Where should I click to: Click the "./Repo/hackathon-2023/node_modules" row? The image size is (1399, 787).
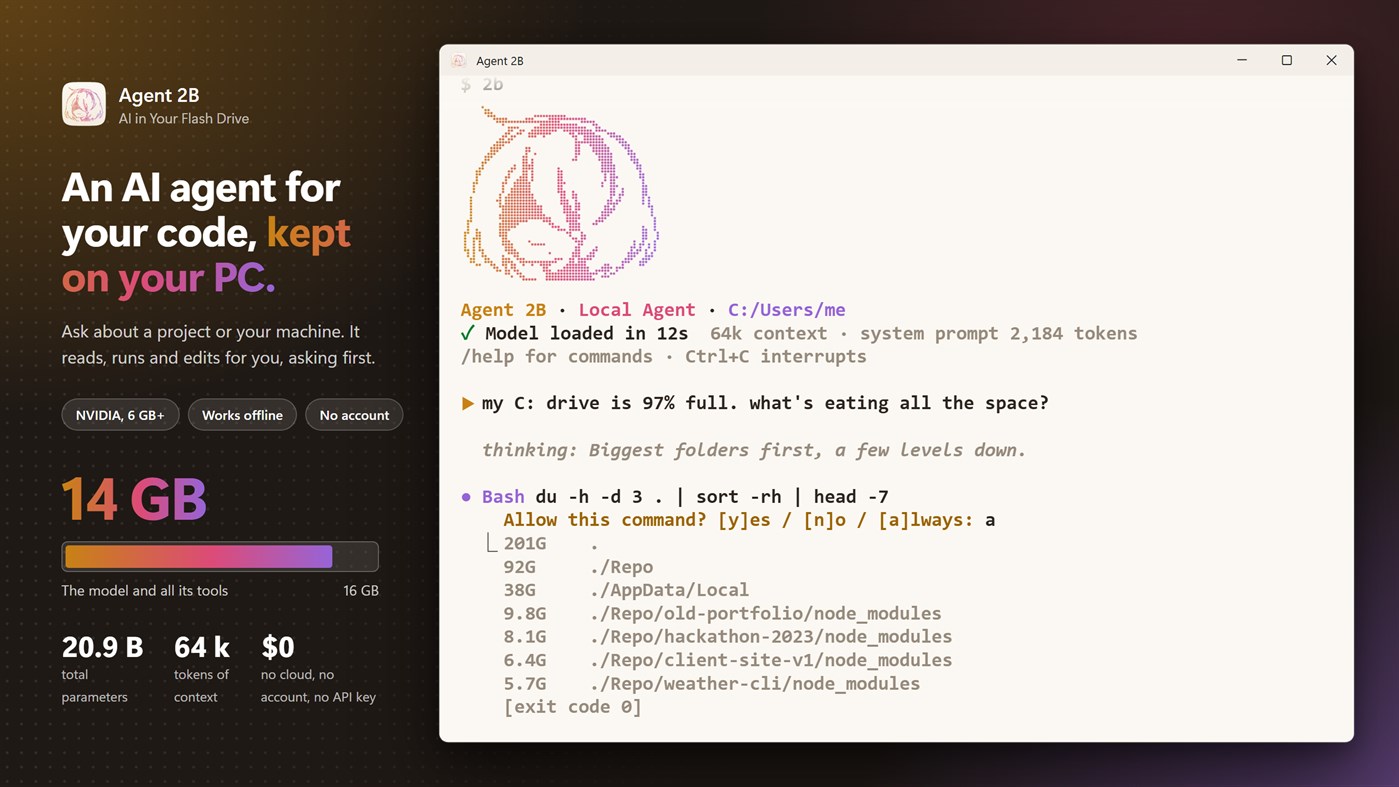[x=727, y=637]
